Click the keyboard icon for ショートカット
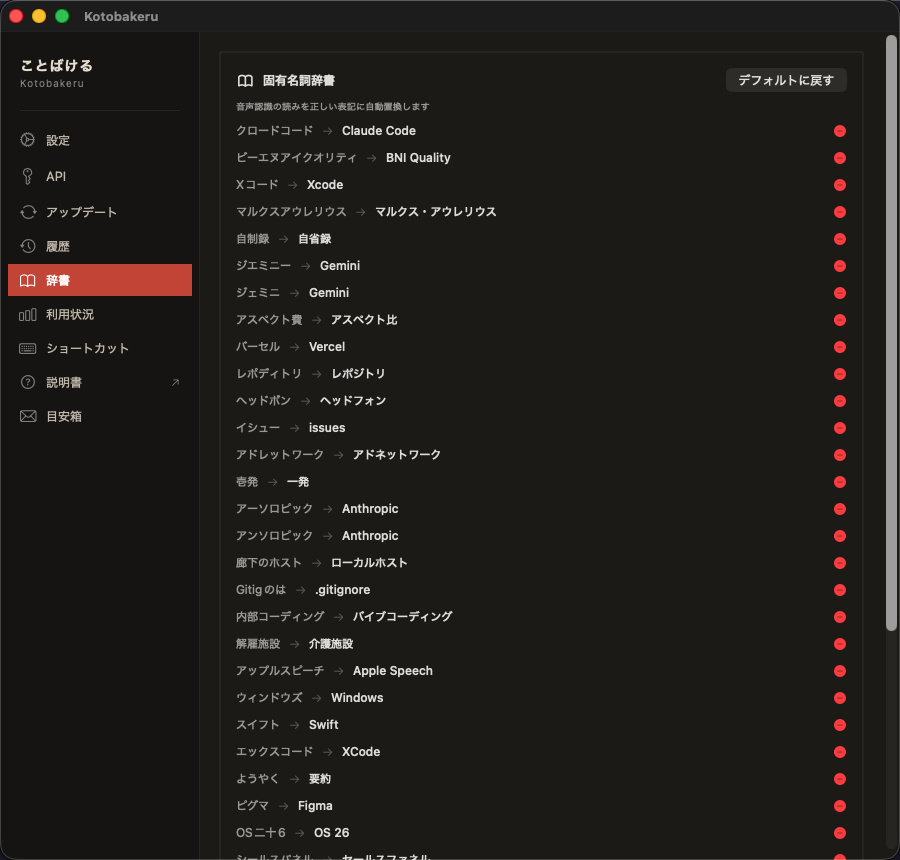 point(28,348)
